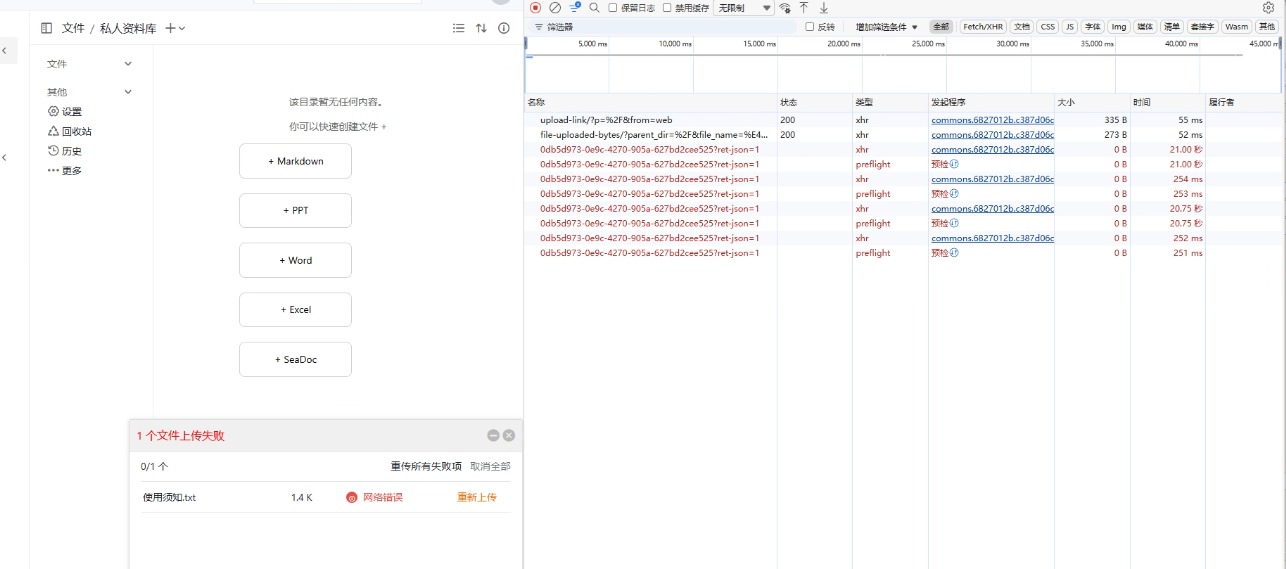Collapse the 其他 section in sidebar
Viewport: 1286px width, 569px height.
tap(128, 92)
